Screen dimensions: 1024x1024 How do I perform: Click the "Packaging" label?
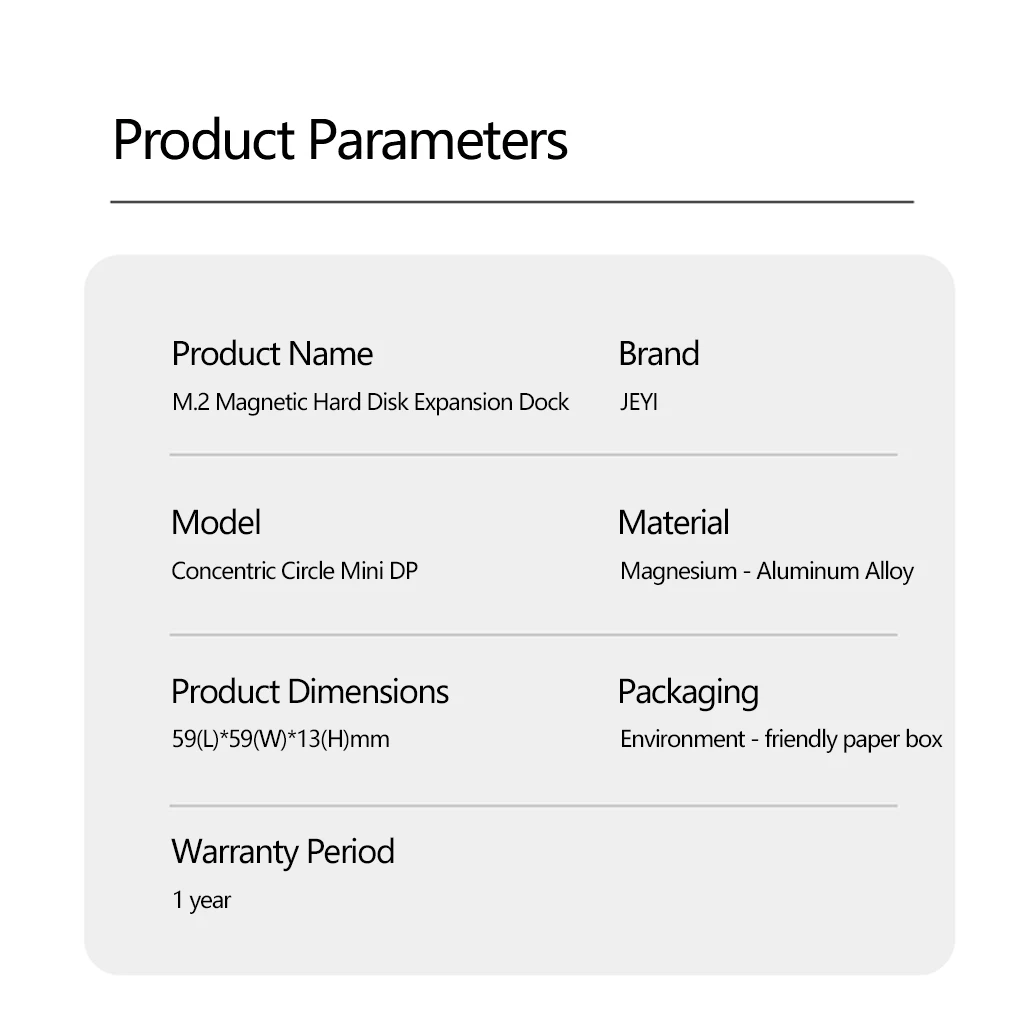(688, 692)
